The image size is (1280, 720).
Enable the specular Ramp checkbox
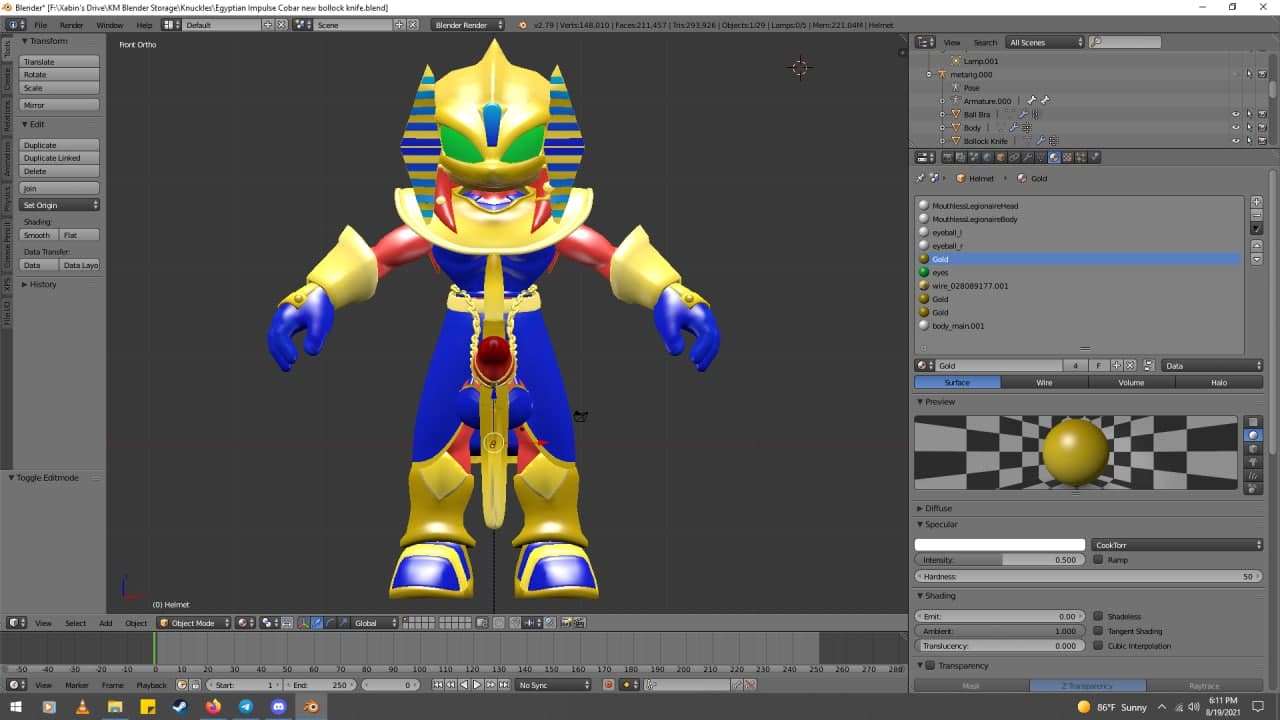click(1098, 560)
